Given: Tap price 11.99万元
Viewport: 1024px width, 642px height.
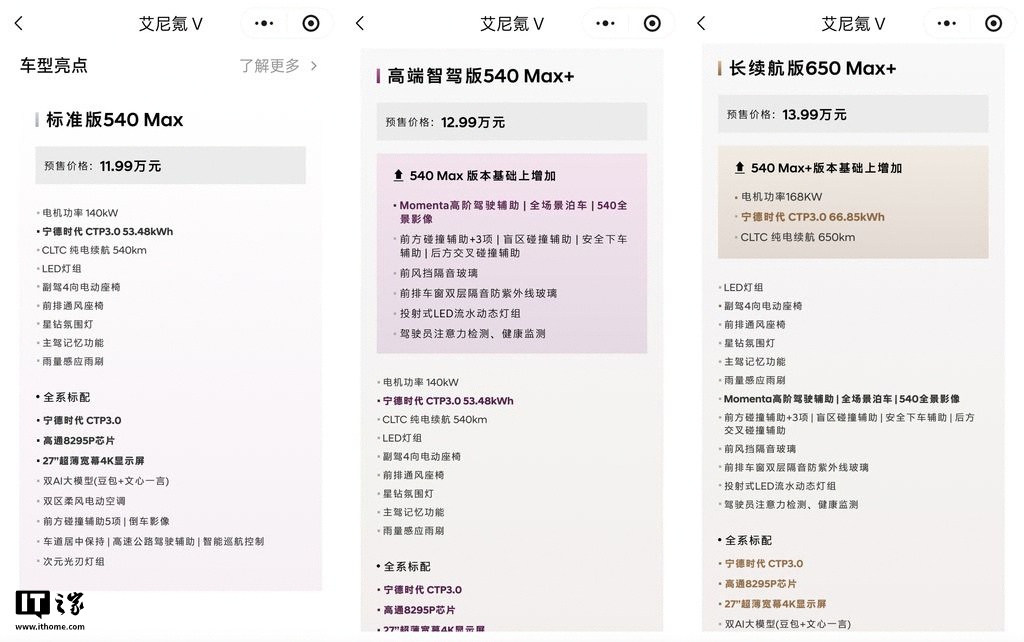Looking at the screenshot, I should click(130, 166).
